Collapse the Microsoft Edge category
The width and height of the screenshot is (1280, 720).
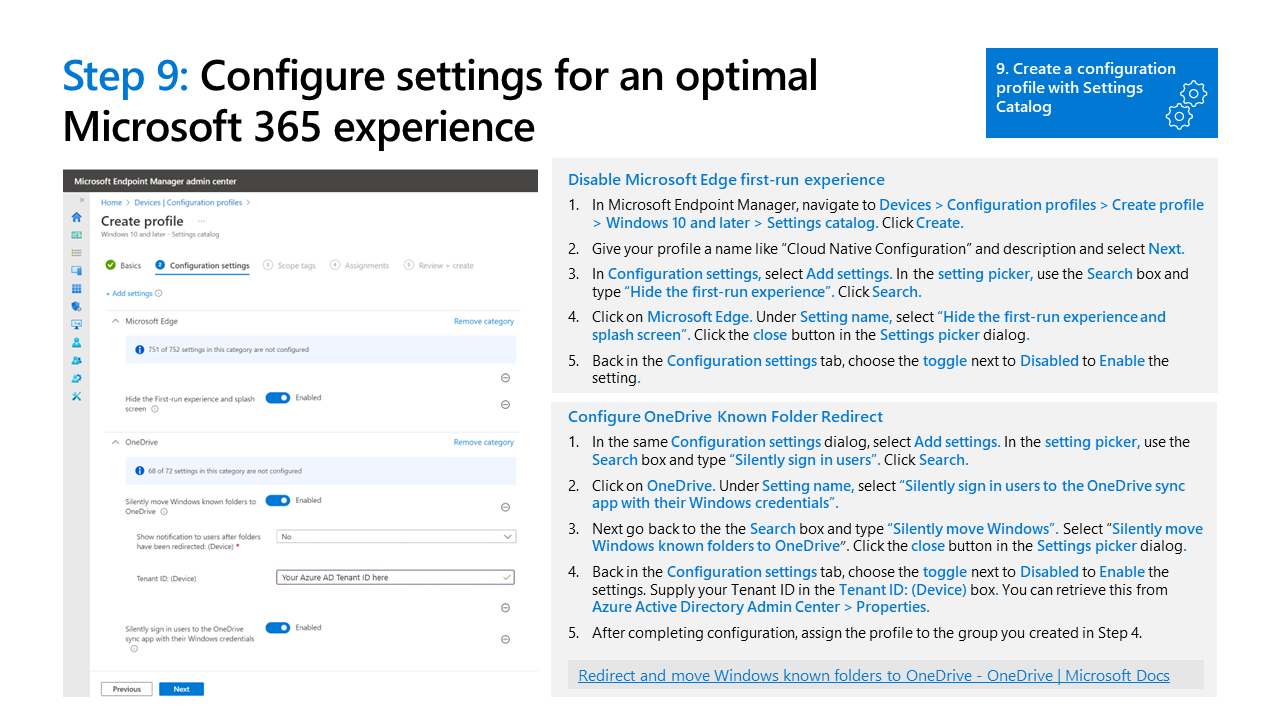tap(115, 322)
